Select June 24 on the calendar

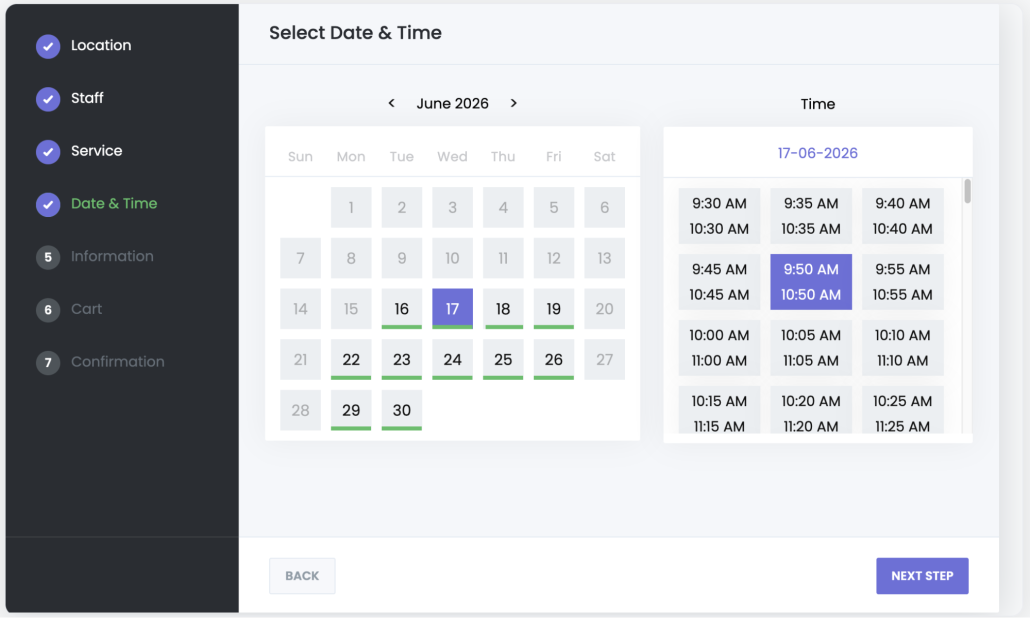(x=453, y=359)
